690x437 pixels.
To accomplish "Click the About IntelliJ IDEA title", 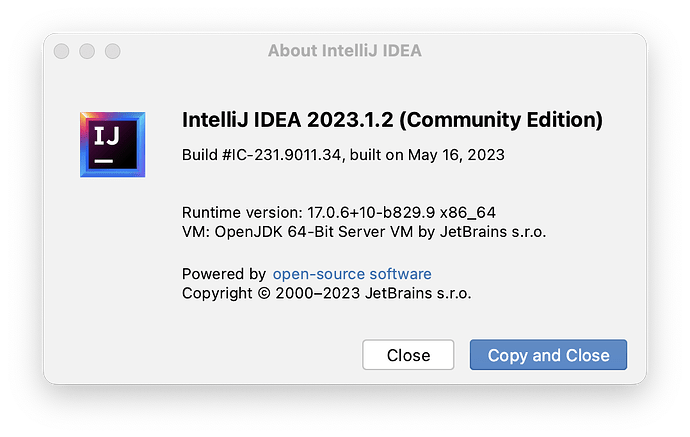I will [x=345, y=51].
